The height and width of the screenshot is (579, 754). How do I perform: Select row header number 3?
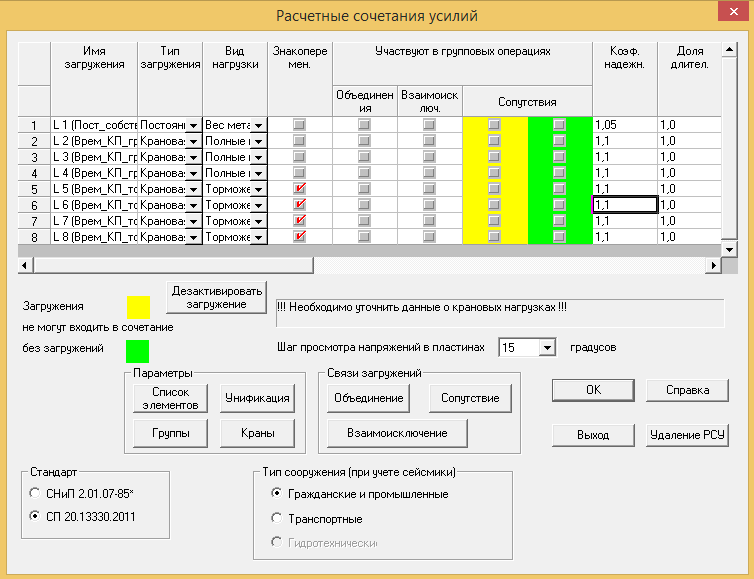tap(34, 157)
